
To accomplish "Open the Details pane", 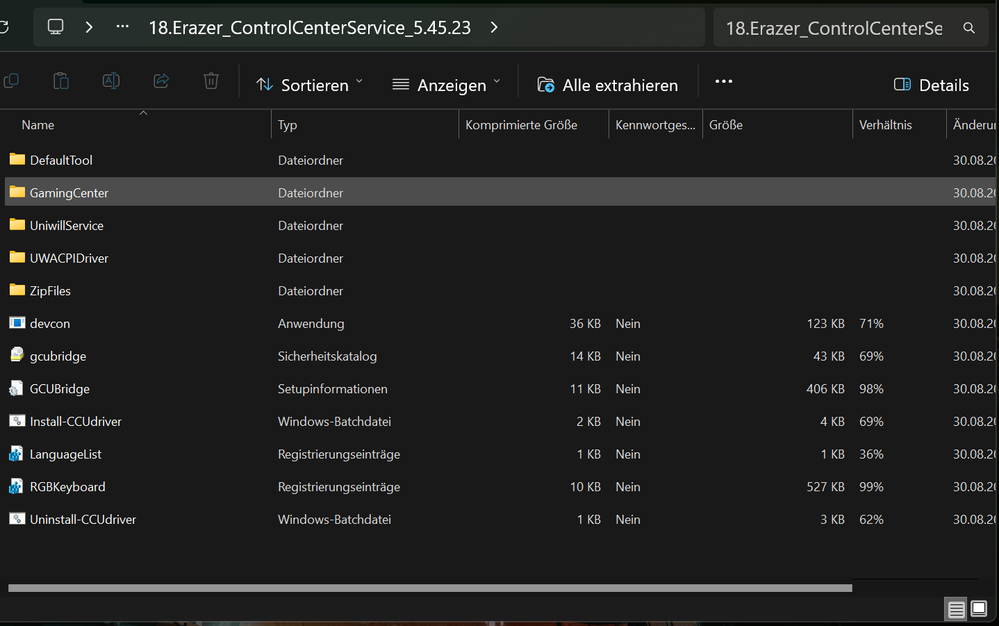I will point(930,85).
